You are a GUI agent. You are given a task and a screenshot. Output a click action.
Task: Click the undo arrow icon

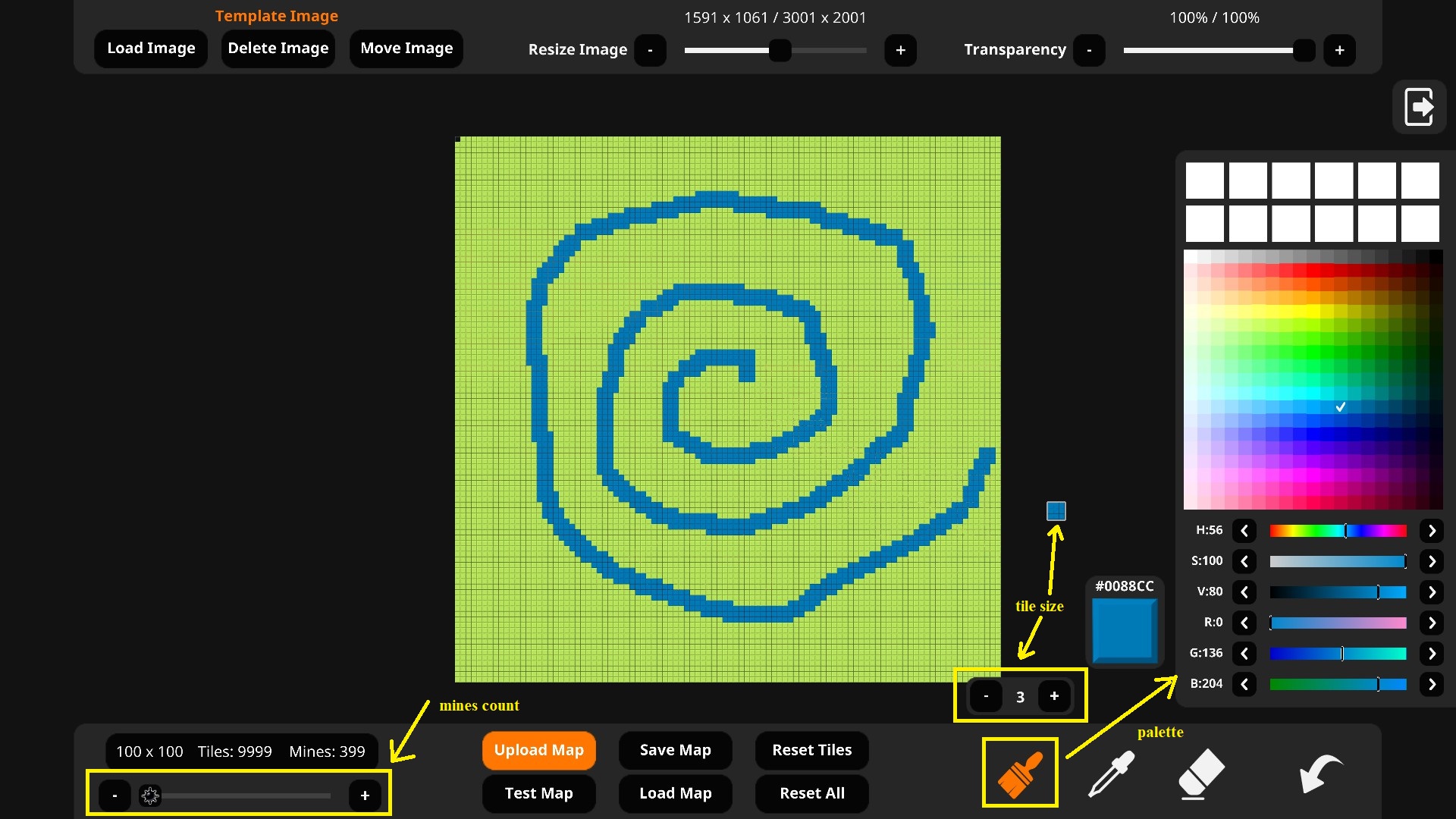(1319, 773)
